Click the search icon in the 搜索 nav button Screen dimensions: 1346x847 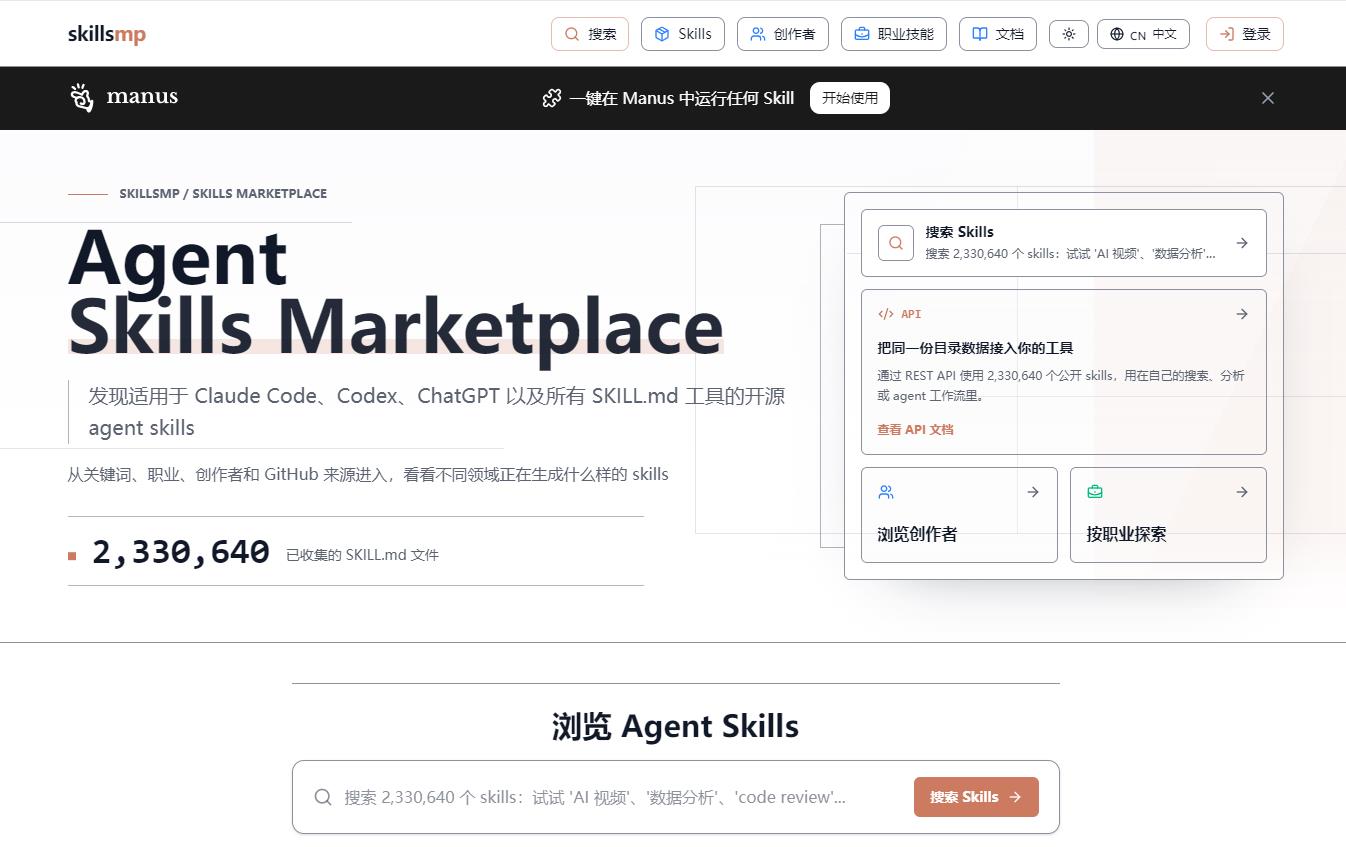pos(572,34)
